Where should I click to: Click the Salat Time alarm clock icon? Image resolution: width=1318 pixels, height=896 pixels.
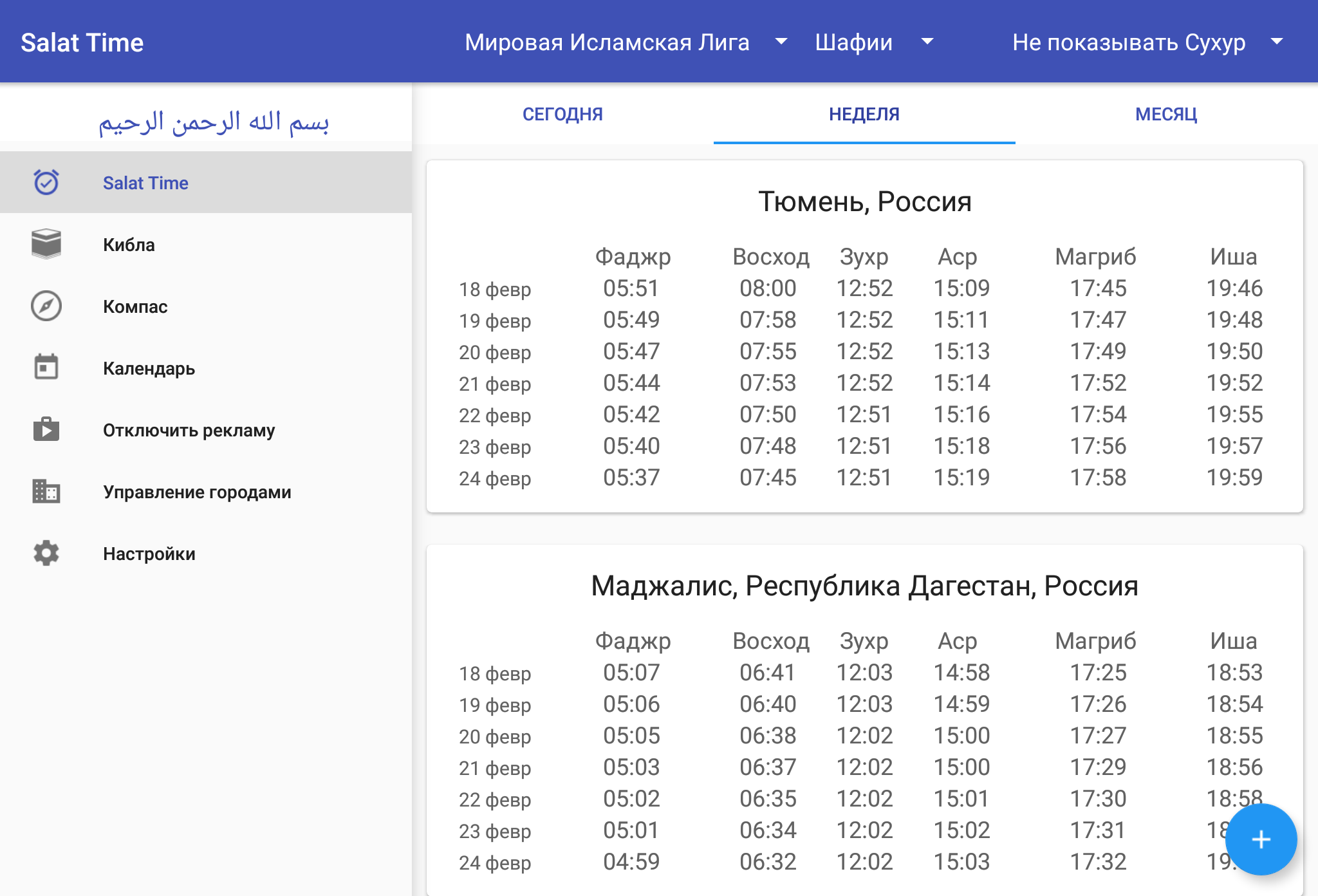(x=46, y=182)
